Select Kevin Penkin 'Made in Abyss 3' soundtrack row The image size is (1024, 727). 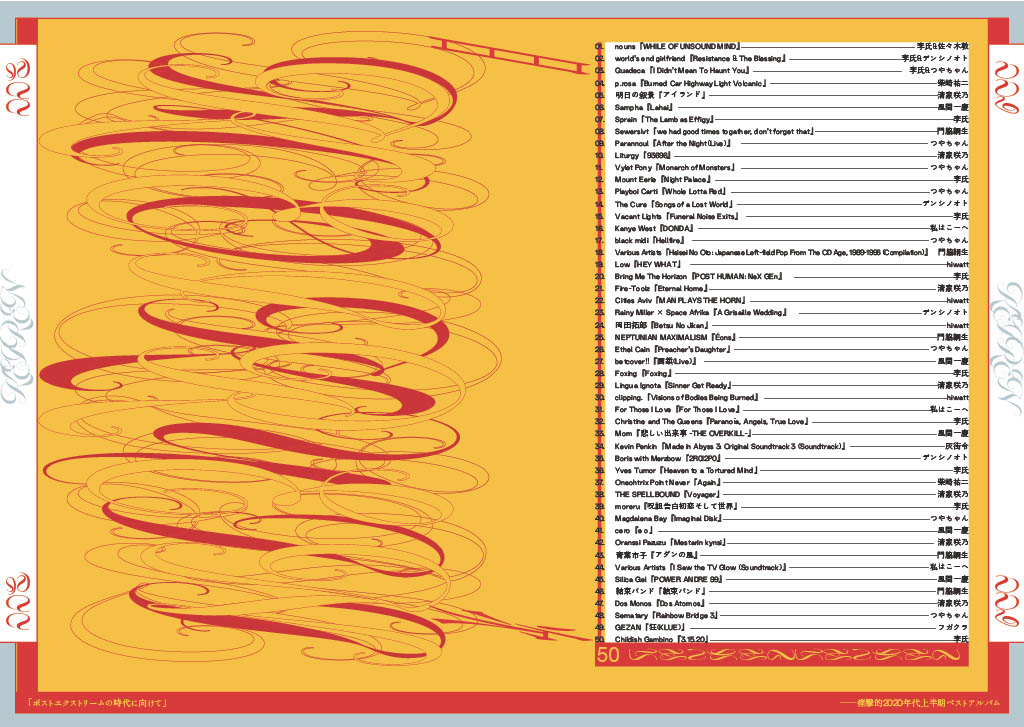[x=782, y=446]
